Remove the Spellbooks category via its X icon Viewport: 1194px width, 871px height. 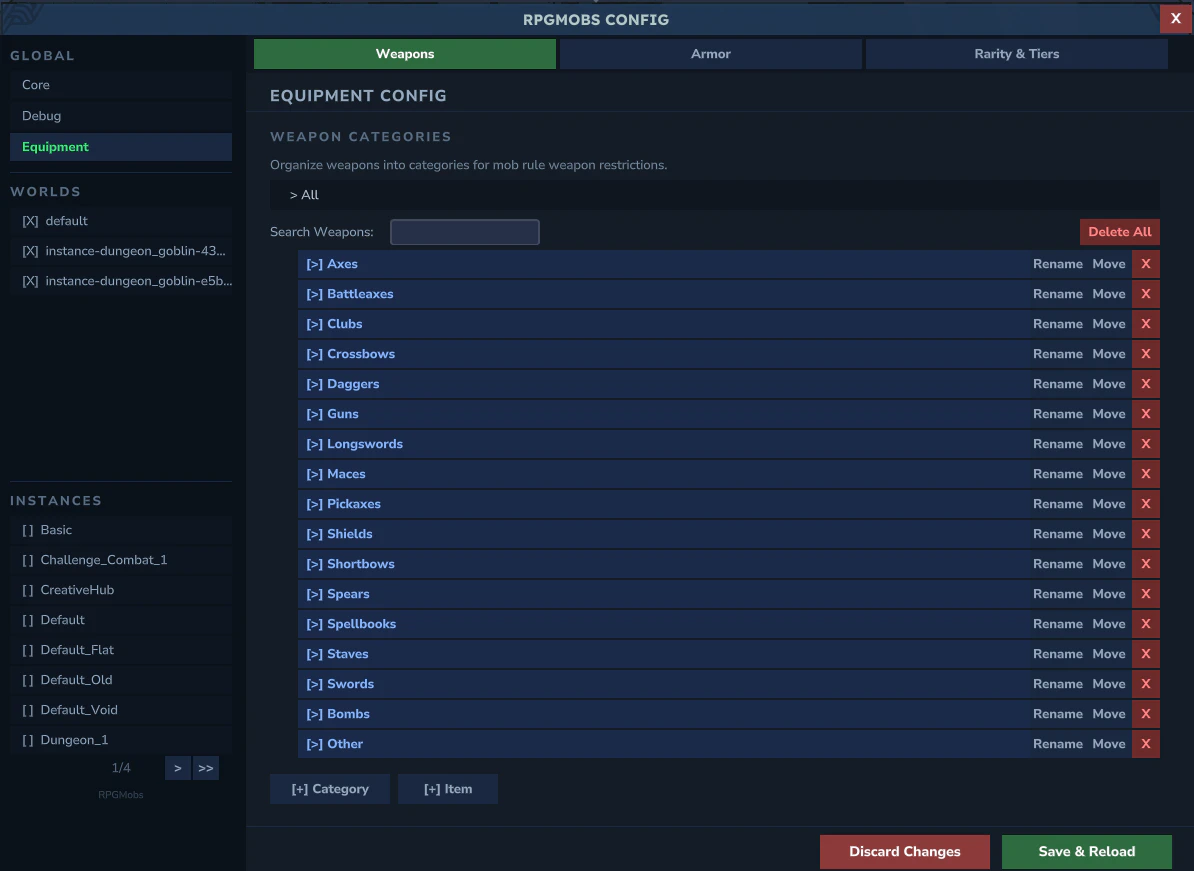pyautogui.click(x=1145, y=623)
